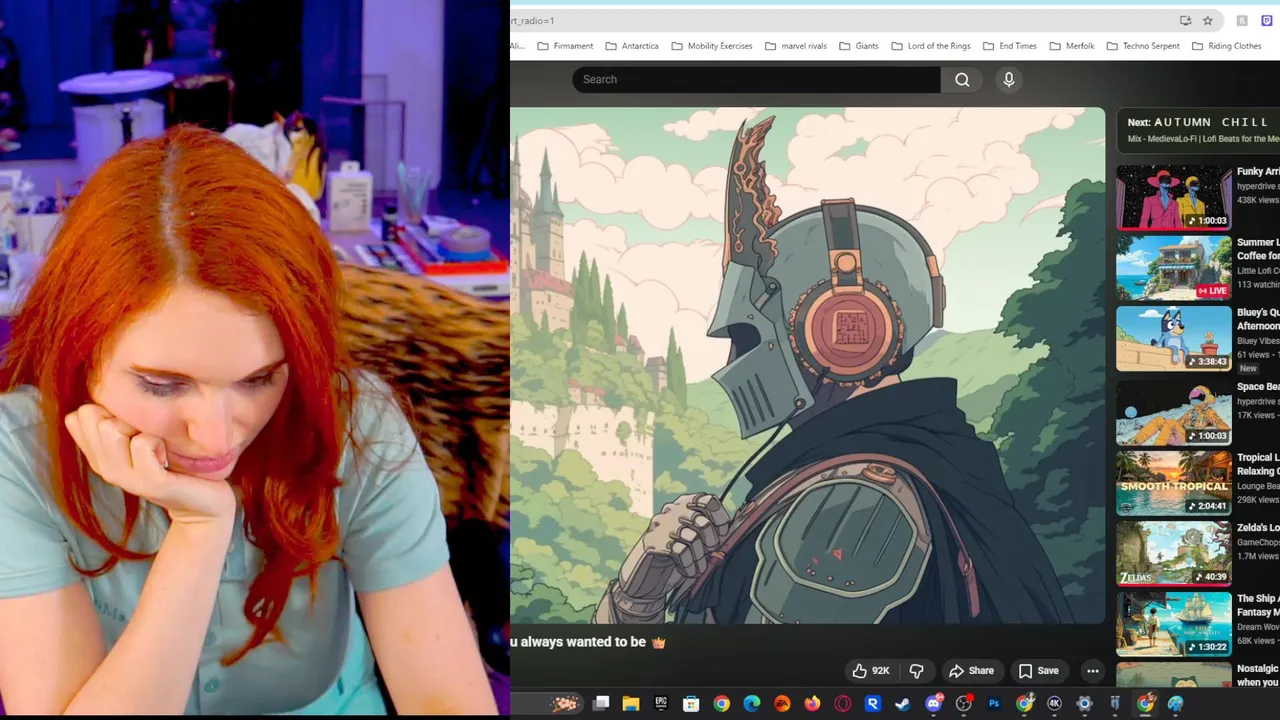Open the Funky video with two figures thumbnail

point(1174,197)
